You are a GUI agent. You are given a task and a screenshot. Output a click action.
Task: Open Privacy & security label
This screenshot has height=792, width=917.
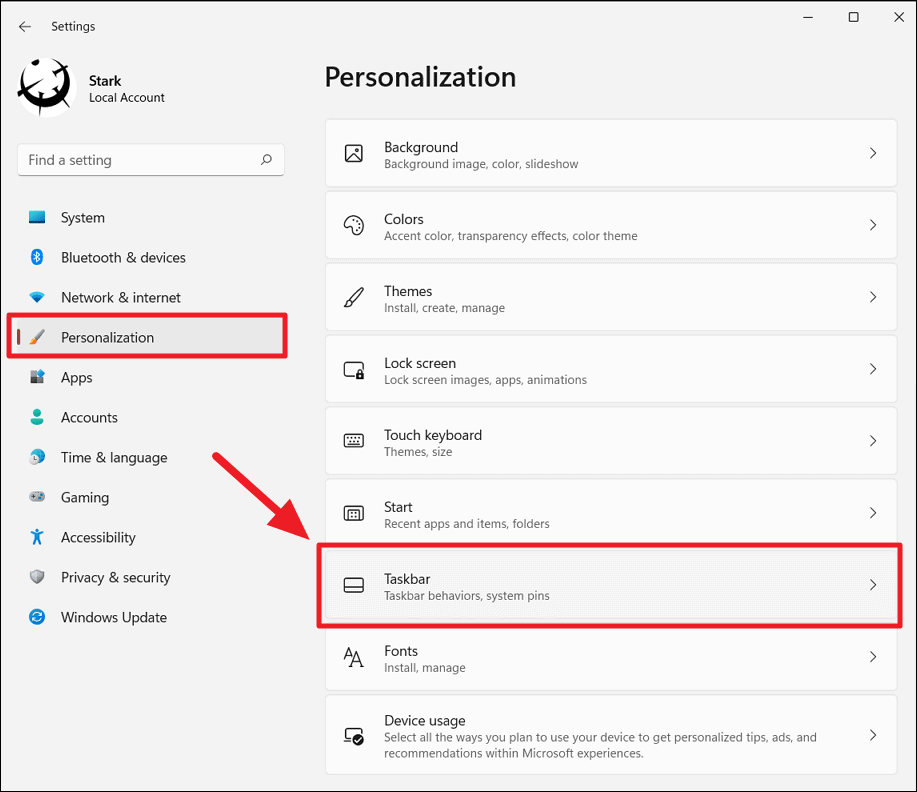pyautogui.click(x=116, y=577)
